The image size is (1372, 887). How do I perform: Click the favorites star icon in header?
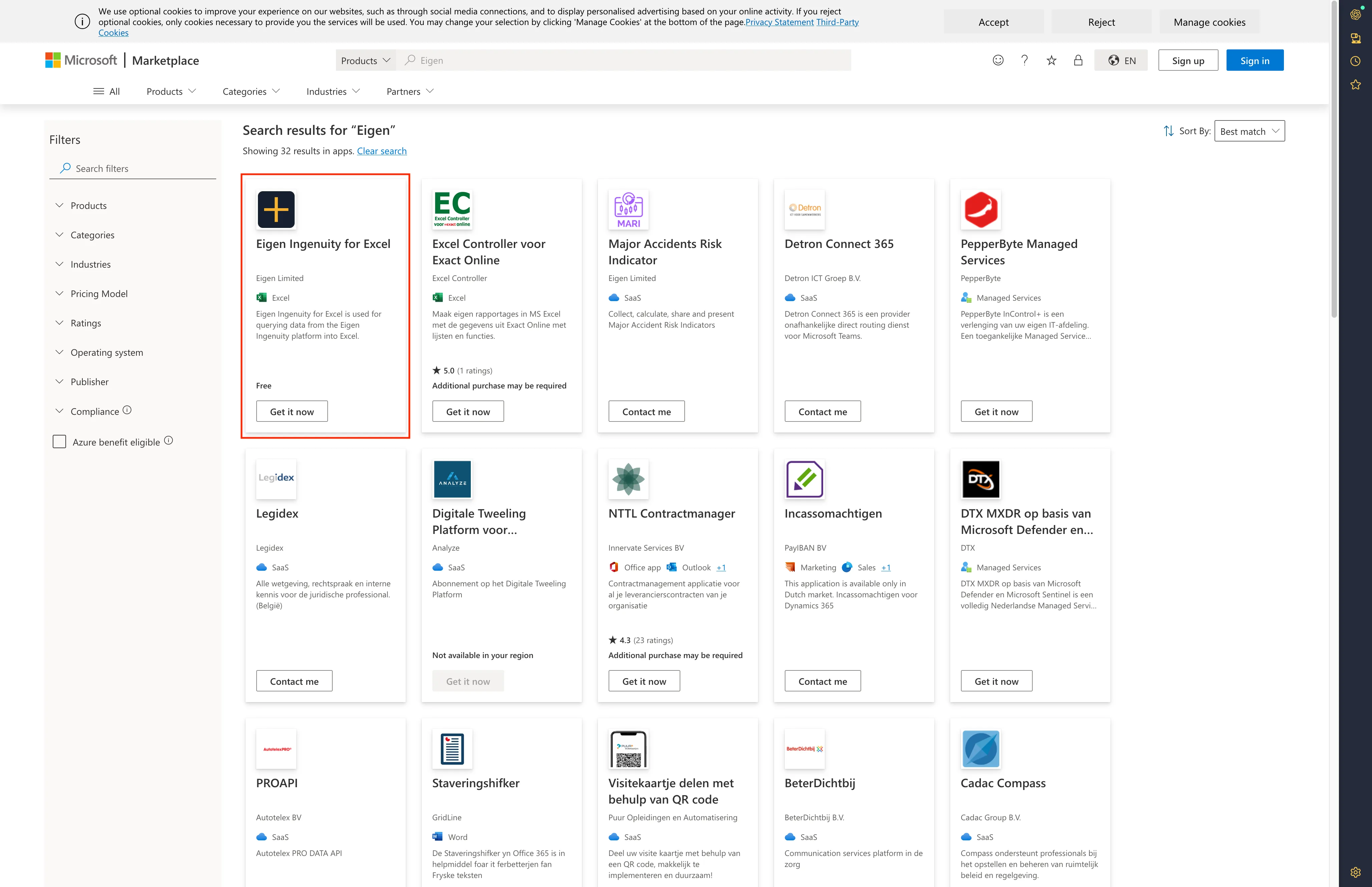[x=1051, y=60]
